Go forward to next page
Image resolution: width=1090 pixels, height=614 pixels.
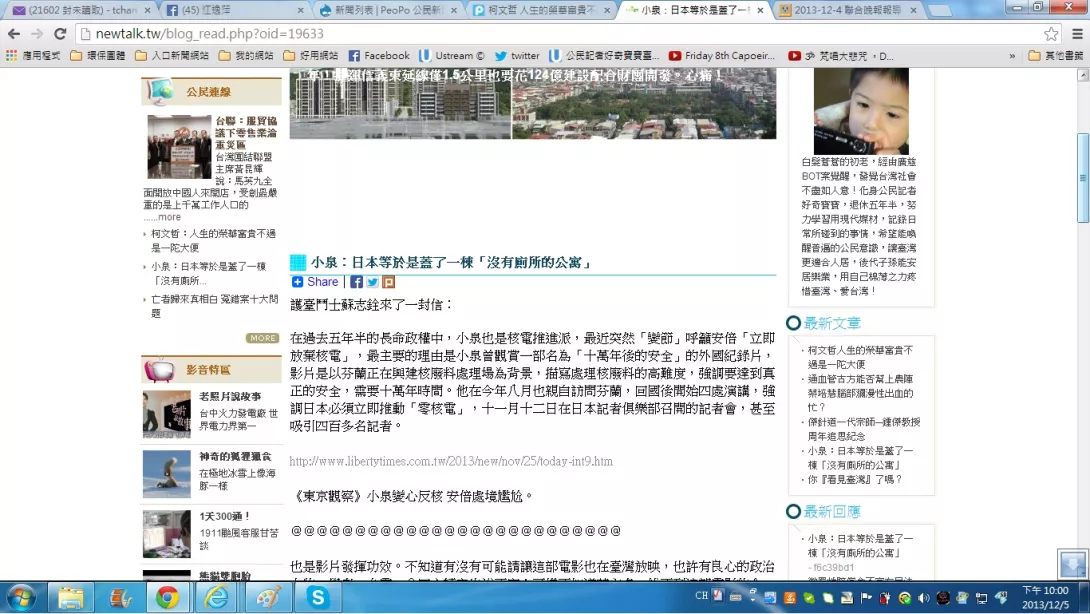pos(37,33)
